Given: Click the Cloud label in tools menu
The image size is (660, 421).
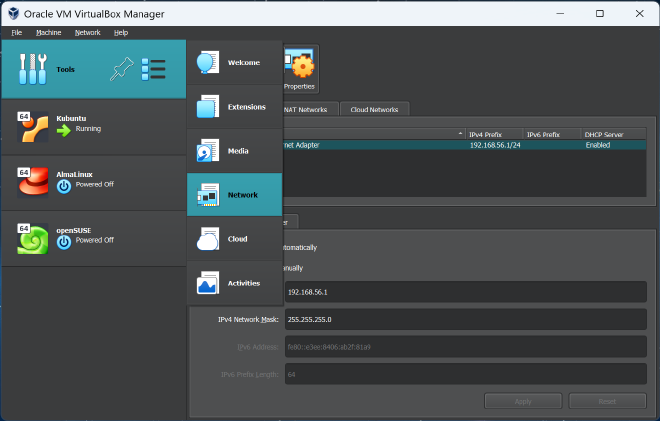Looking at the screenshot, I should 237,239.
